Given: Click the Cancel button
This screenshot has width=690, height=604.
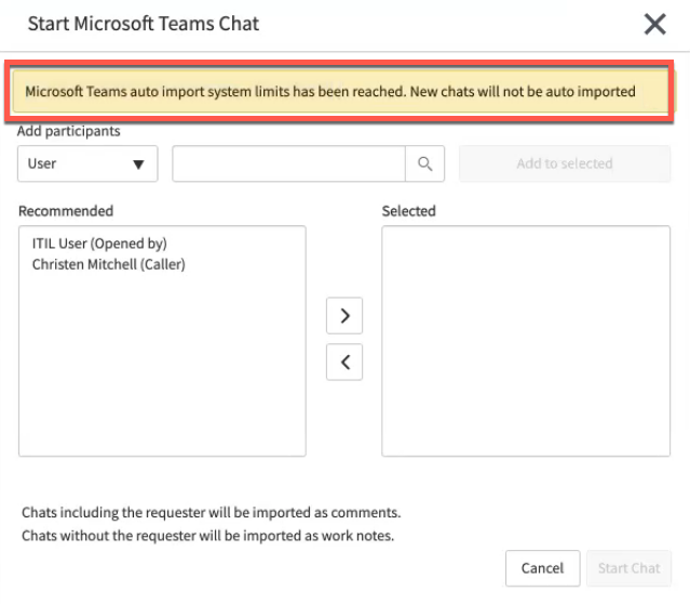Looking at the screenshot, I should [543, 568].
